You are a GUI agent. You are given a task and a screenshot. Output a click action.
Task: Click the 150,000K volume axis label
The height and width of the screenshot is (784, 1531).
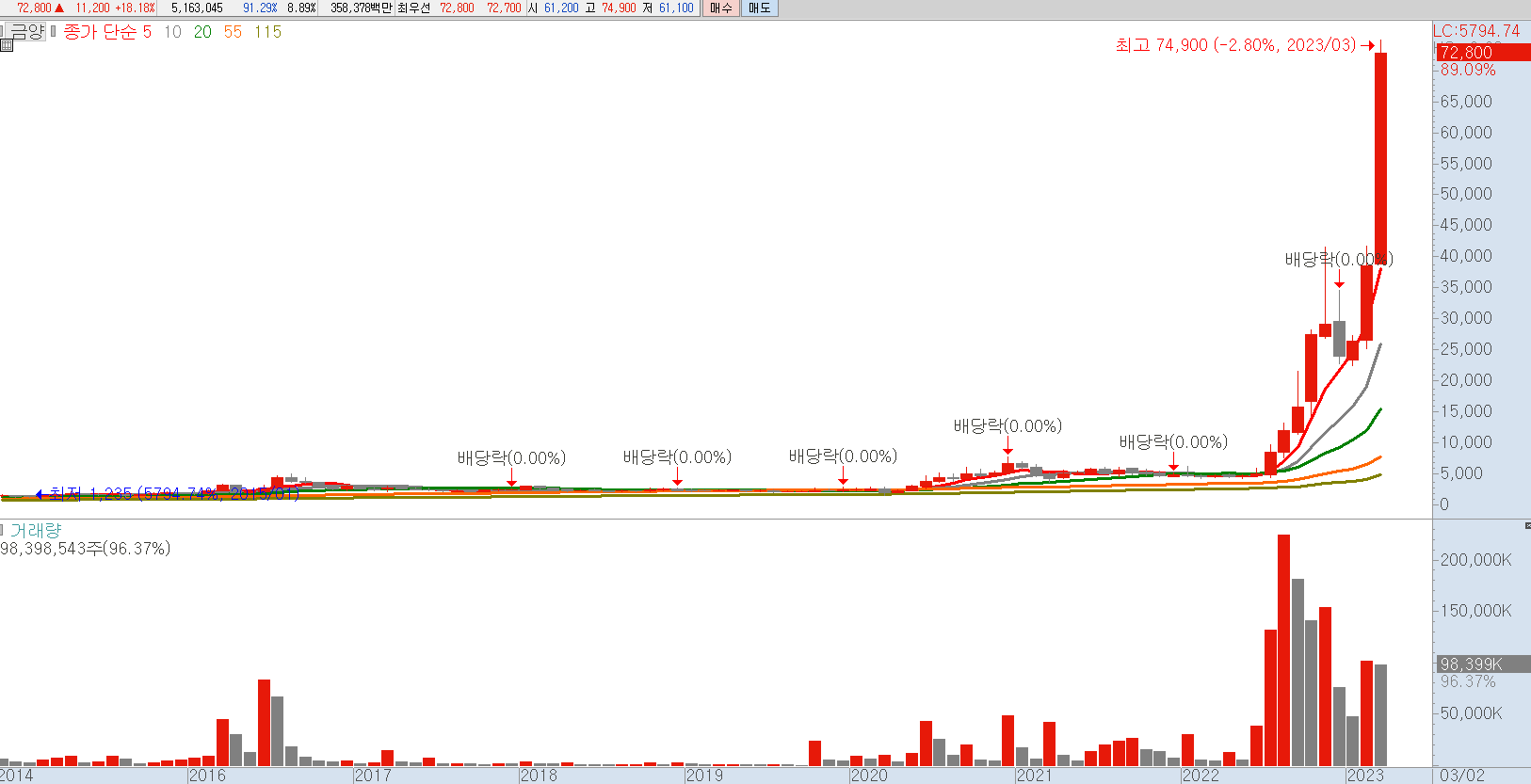1475,611
